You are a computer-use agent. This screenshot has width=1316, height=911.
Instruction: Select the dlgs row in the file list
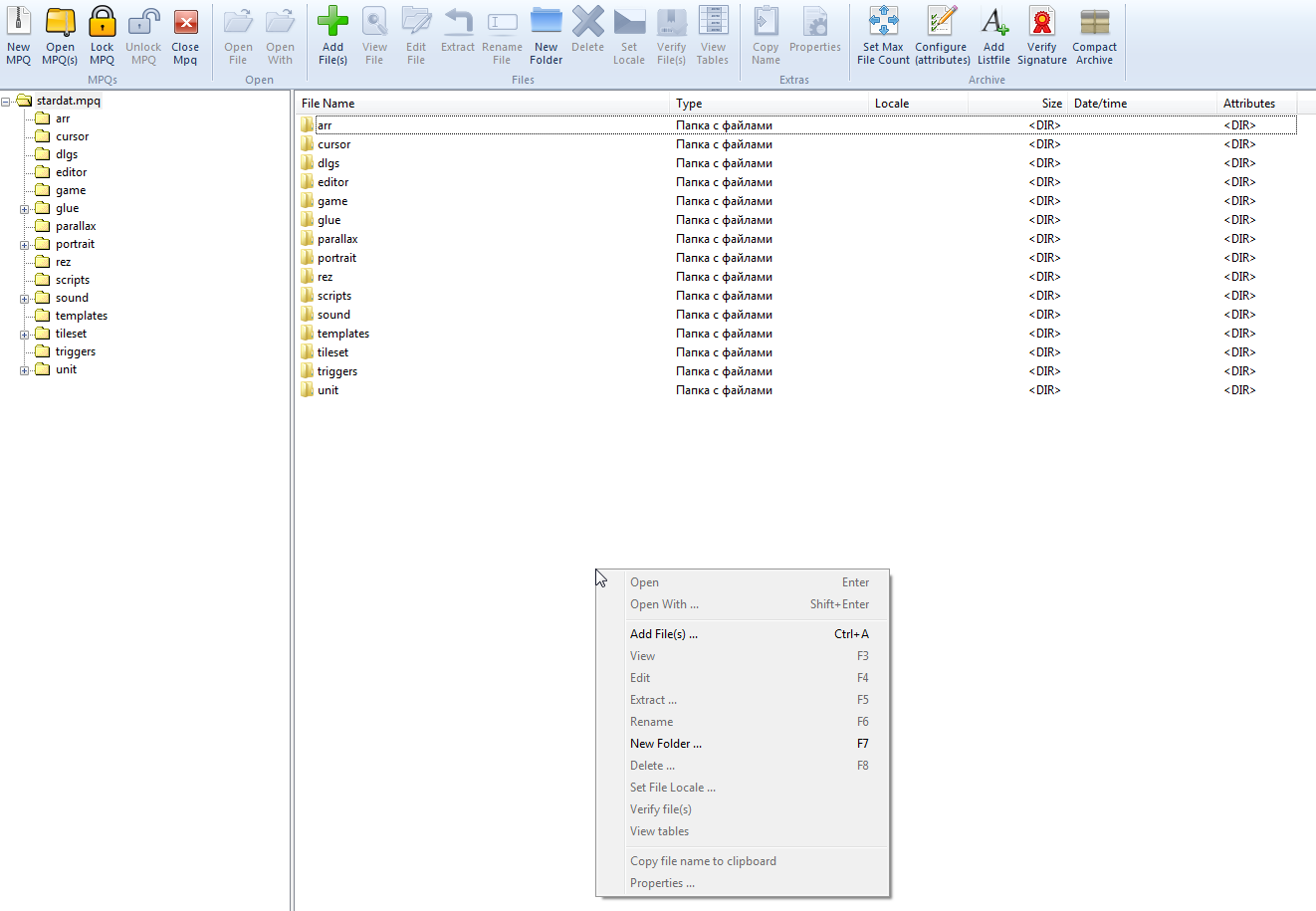796,163
